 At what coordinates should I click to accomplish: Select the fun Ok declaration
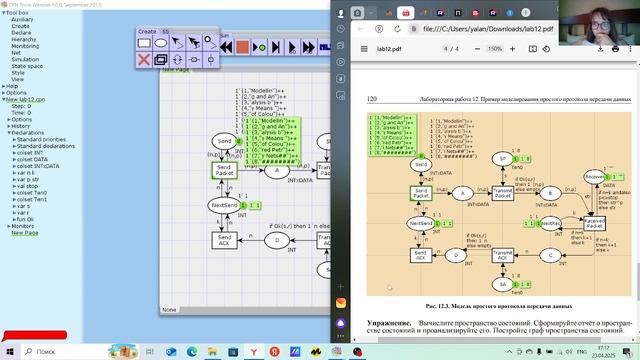pyautogui.click(x=25, y=219)
